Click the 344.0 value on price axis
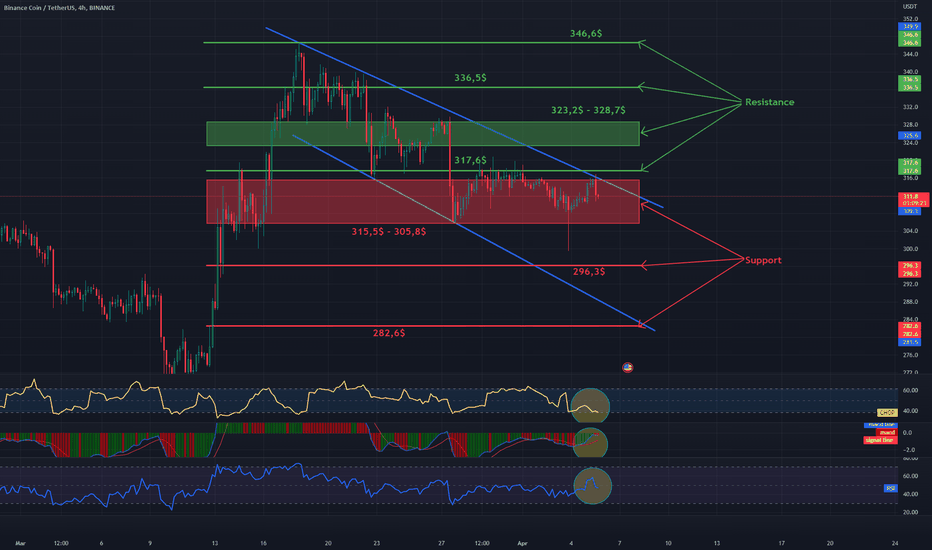The height and width of the screenshot is (550, 932). (911, 54)
